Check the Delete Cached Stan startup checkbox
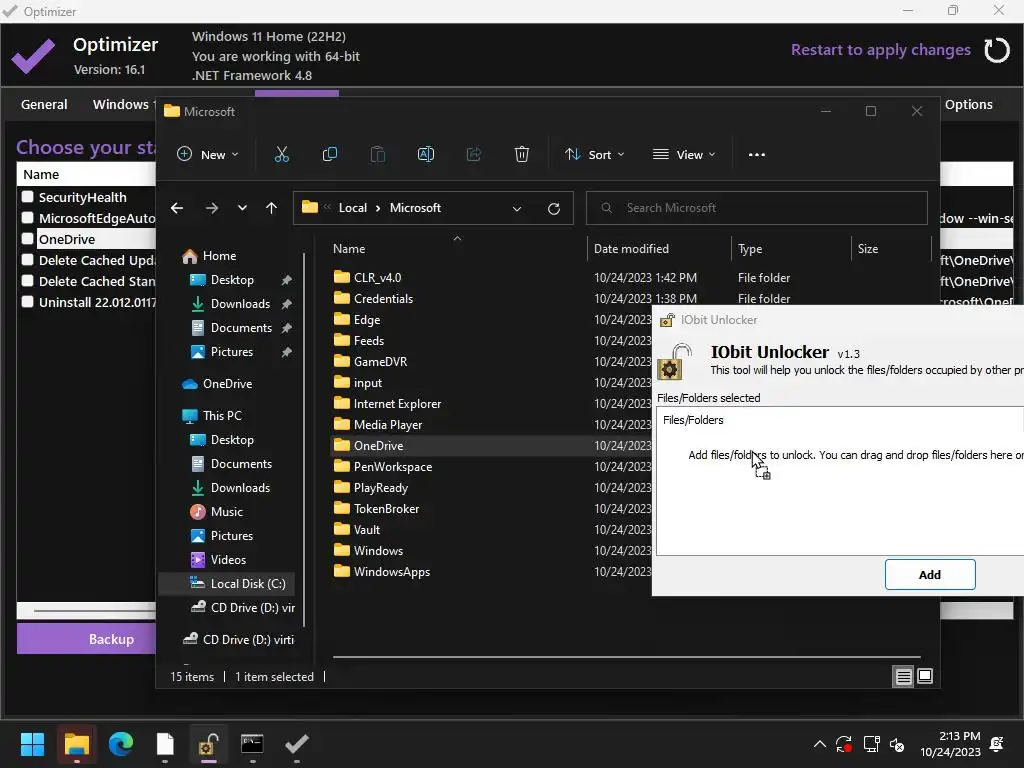1024x768 pixels. (x=27, y=280)
